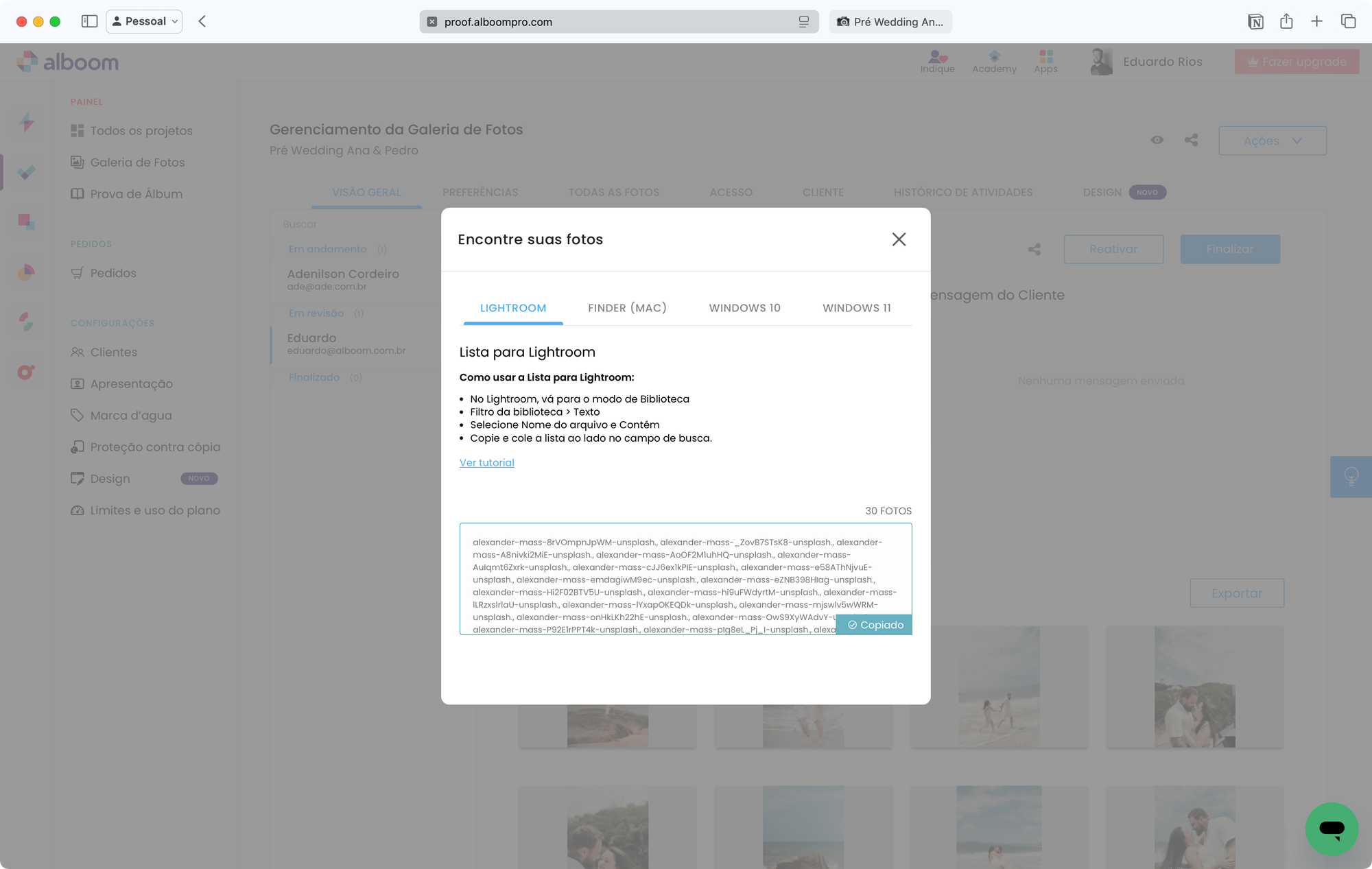This screenshot has width=1372, height=869.
Task: Select the WINDOWS 11 tab
Action: pyautogui.click(x=856, y=308)
